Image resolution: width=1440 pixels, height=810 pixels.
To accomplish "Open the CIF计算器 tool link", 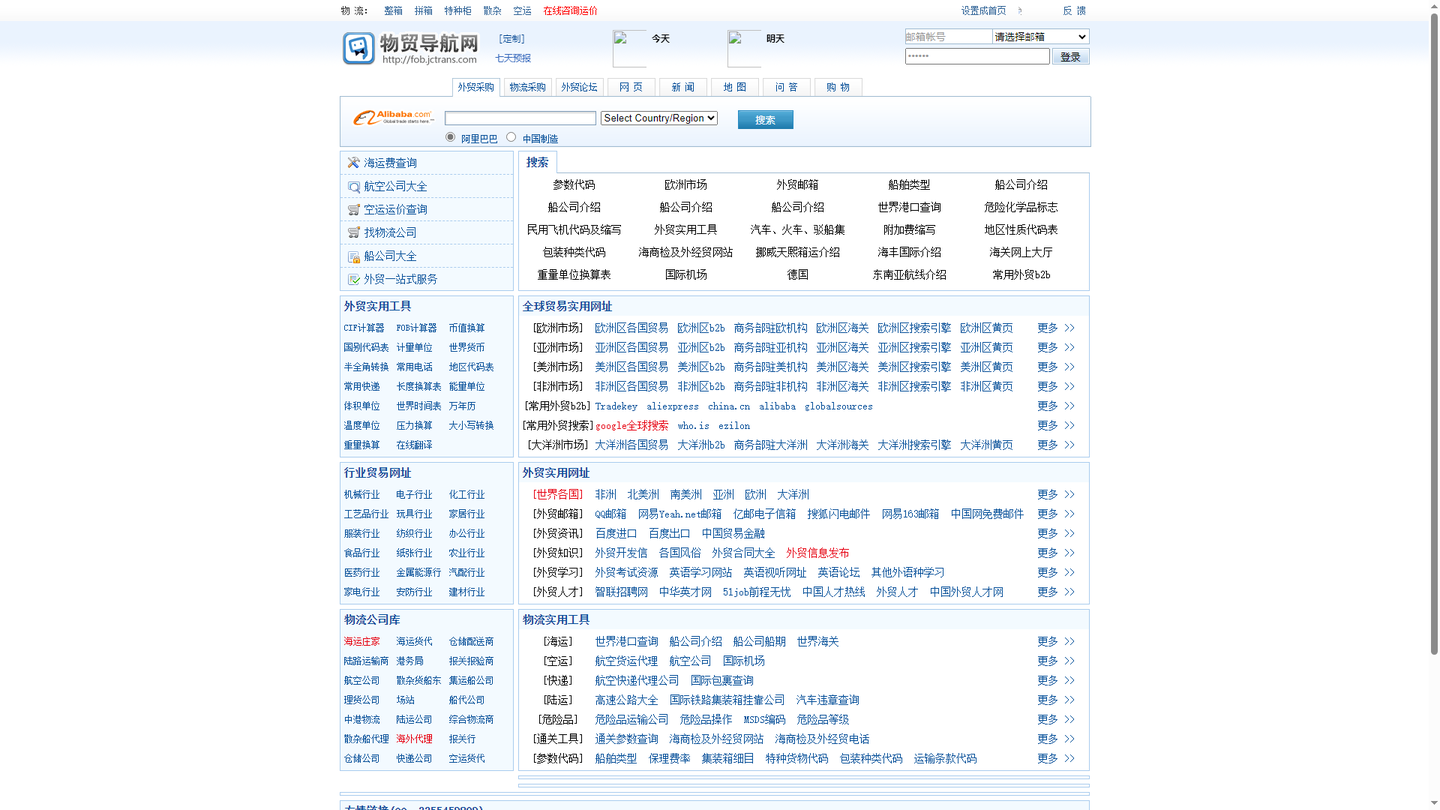I will click(x=364, y=328).
